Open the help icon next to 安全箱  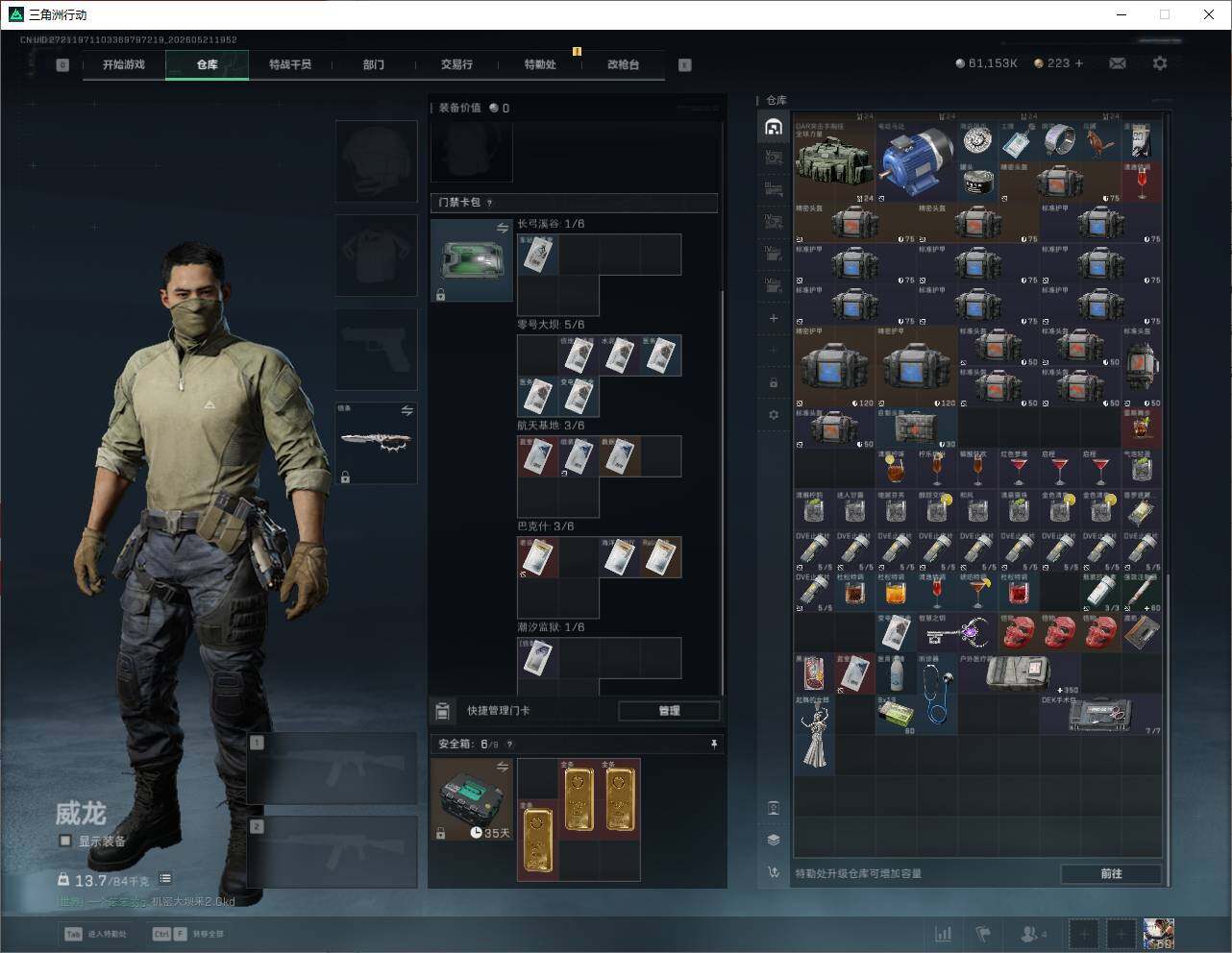(509, 744)
